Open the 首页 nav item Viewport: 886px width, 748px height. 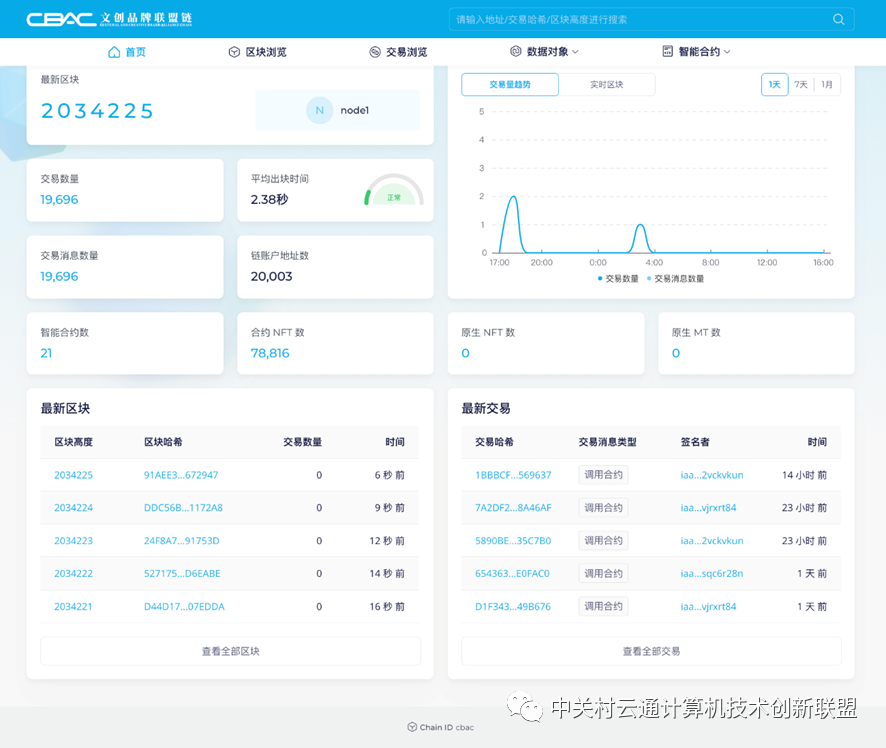coord(127,52)
